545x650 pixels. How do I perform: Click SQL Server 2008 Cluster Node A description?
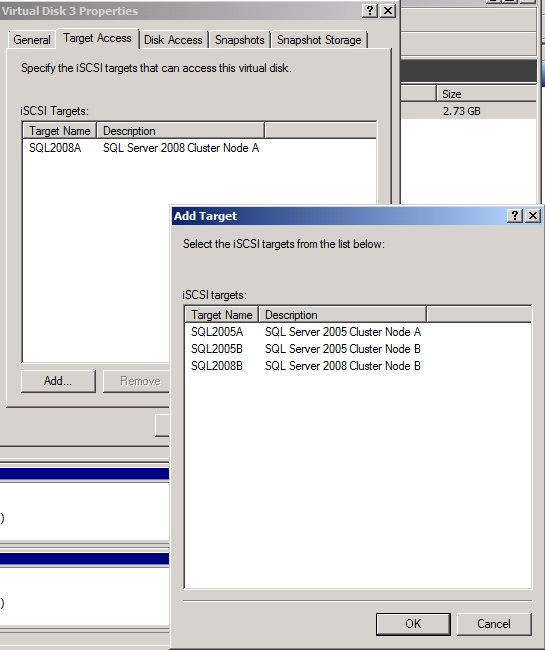tap(181, 148)
